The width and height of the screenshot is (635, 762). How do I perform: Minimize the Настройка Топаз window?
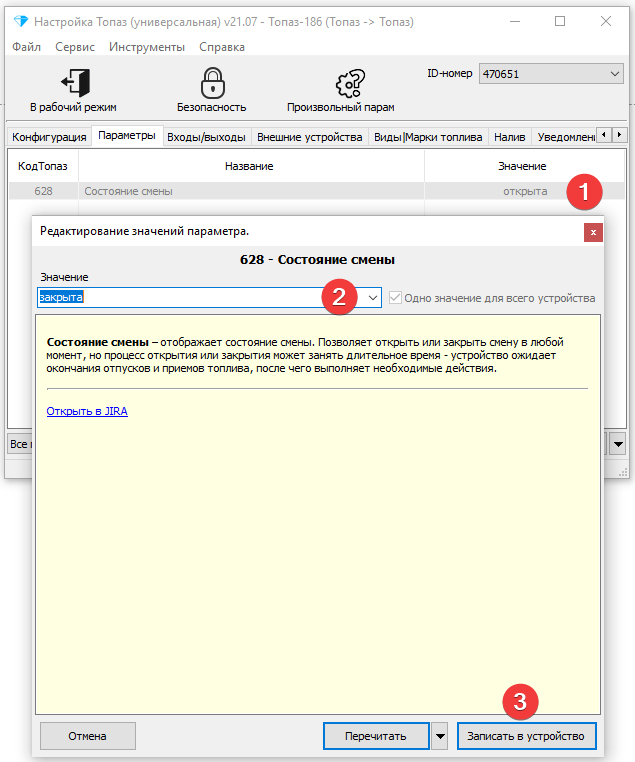[515, 21]
